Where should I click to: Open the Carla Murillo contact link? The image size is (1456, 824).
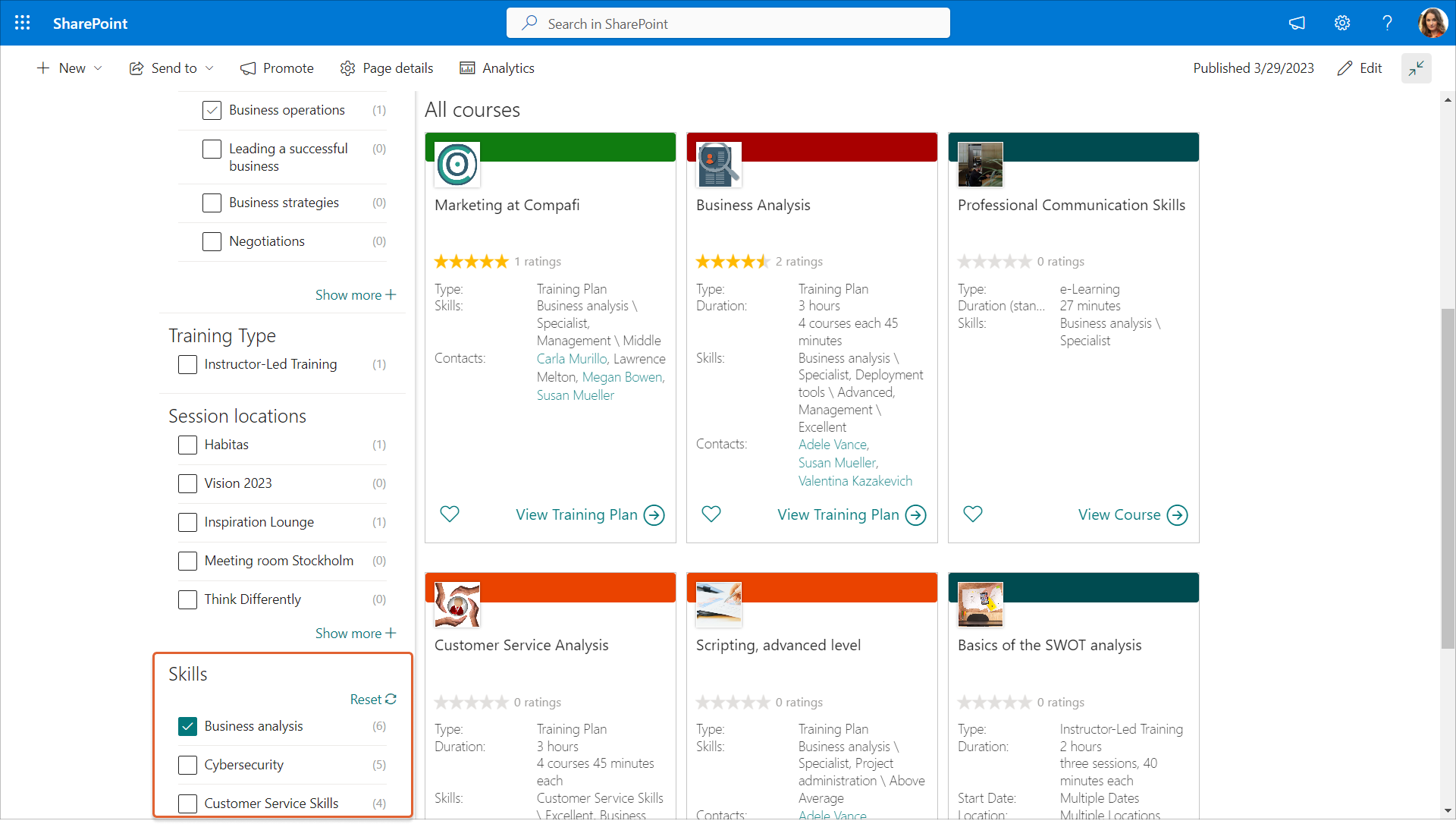572,359
